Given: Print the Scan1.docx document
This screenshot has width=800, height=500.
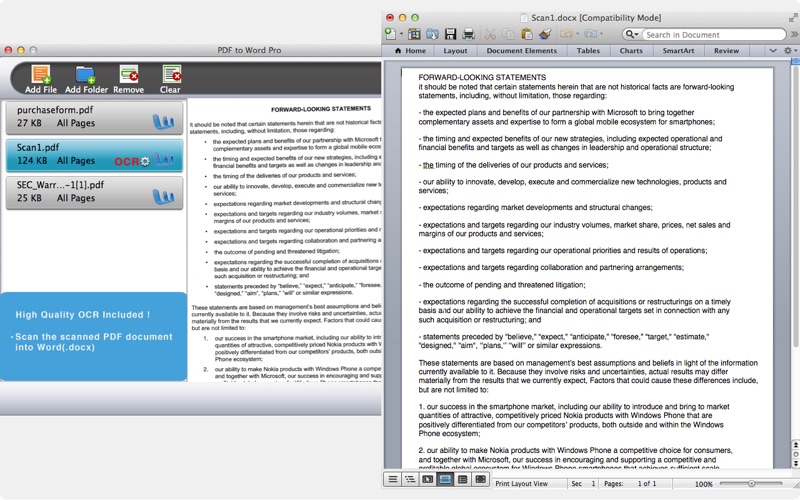Looking at the screenshot, I should pos(468,34).
